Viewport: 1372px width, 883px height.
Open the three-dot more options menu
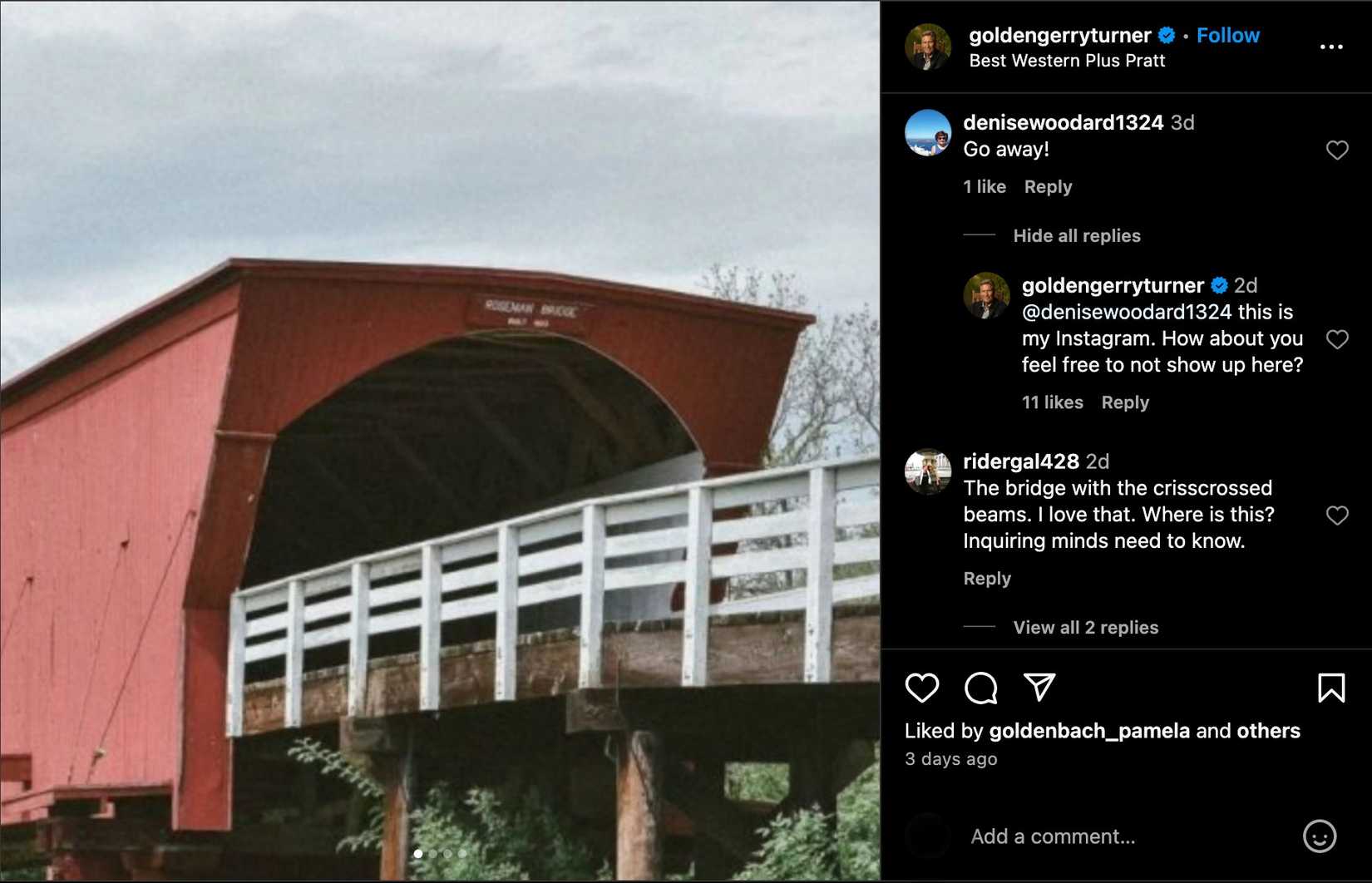click(1331, 47)
